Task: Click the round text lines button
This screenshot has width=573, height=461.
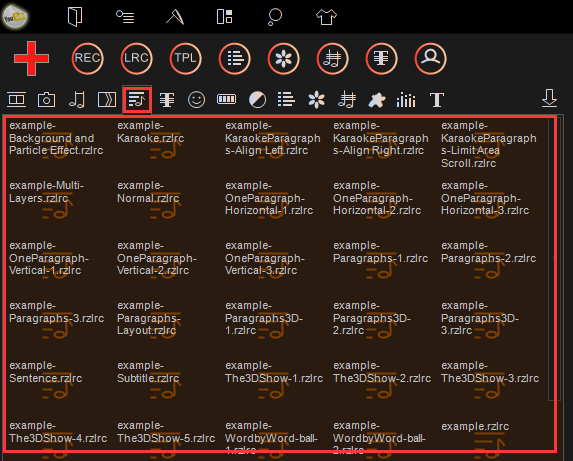Action: [x=235, y=58]
